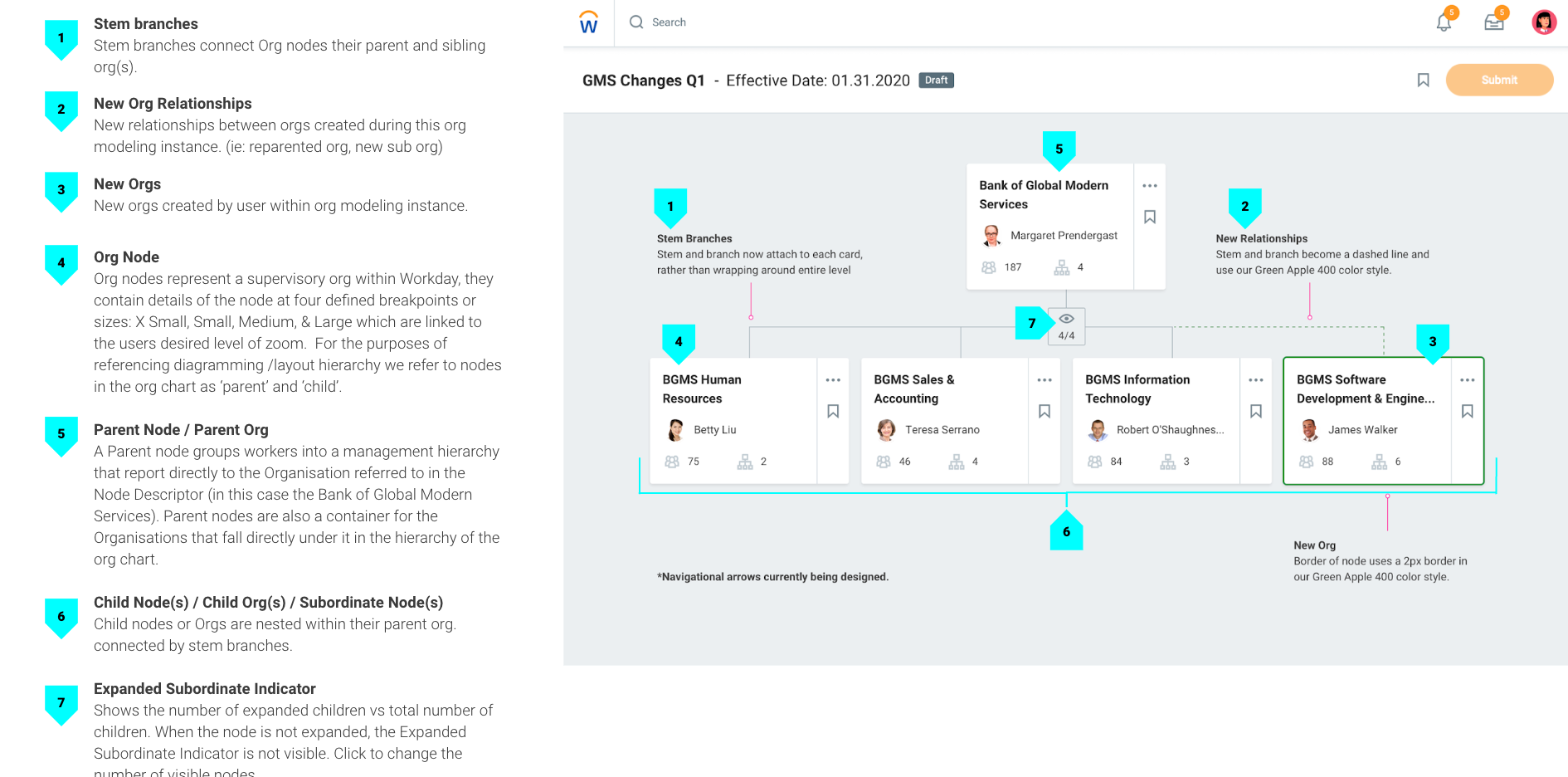Screen dimensions: 1568x777
Task: Bookmark the Bank of Global Modern Services node
Action: pos(1150,217)
